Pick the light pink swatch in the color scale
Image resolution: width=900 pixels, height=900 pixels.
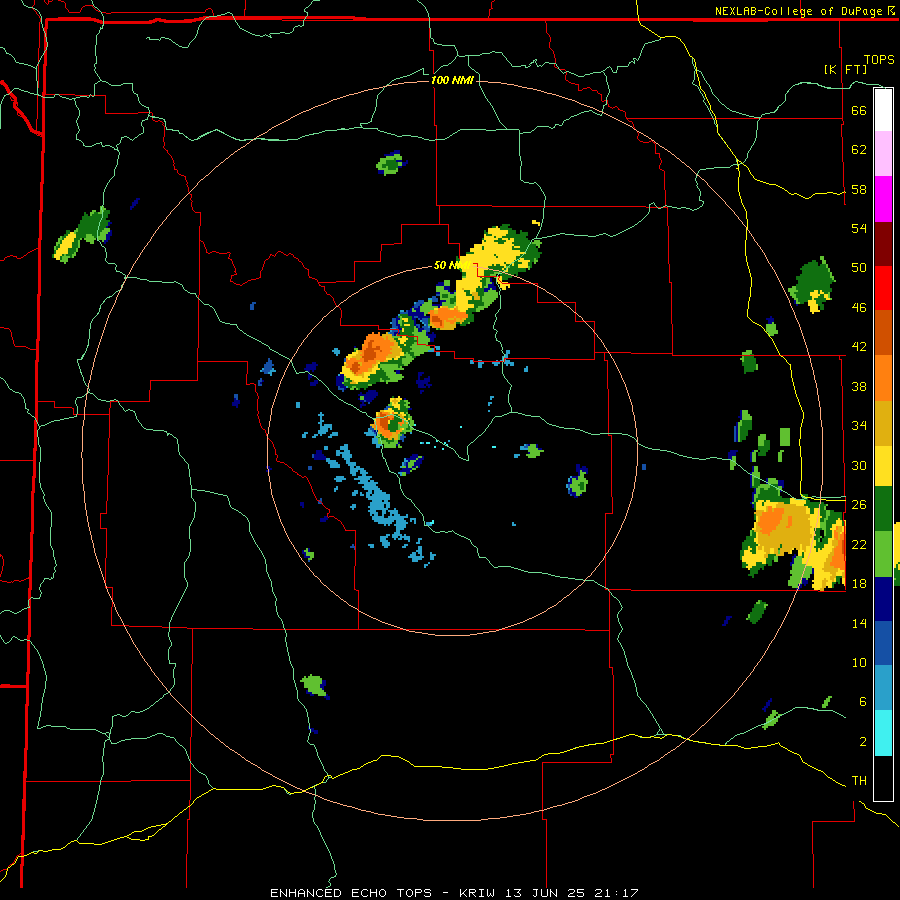pos(883,153)
